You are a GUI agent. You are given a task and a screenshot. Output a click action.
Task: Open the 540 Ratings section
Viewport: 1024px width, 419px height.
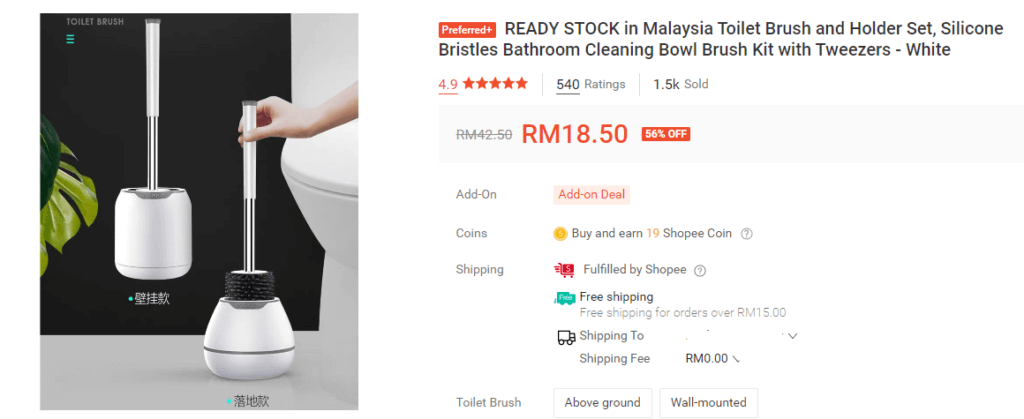(x=590, y=84)
